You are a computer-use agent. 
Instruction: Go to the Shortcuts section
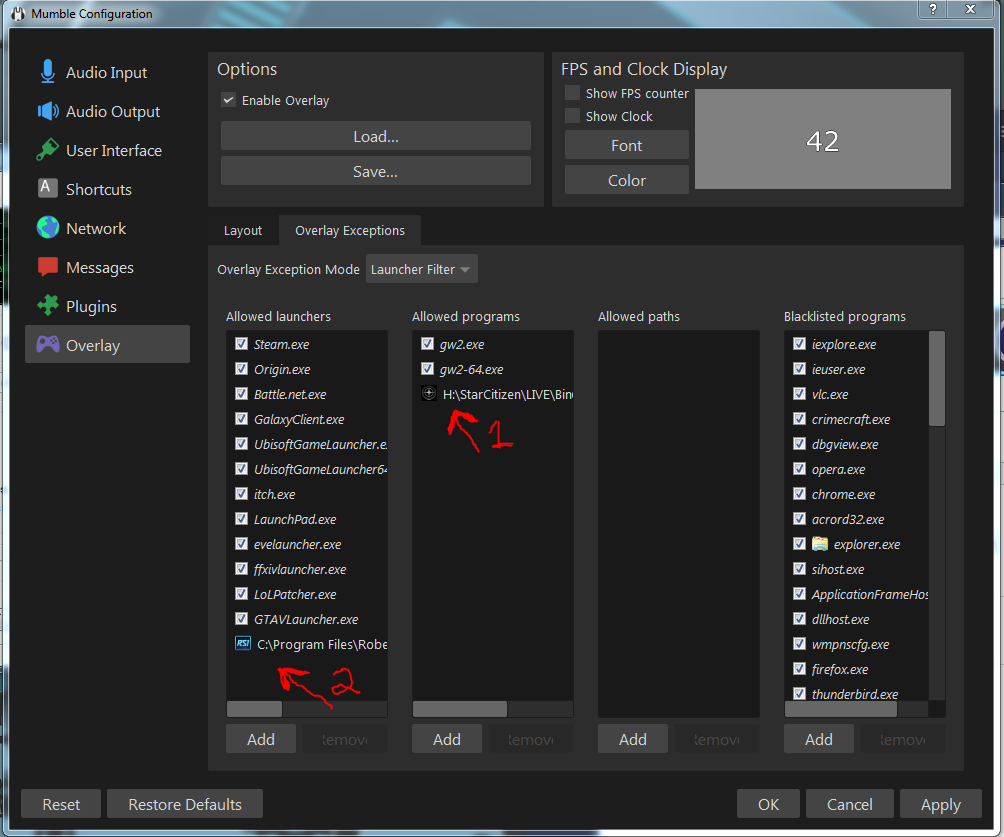97,189
